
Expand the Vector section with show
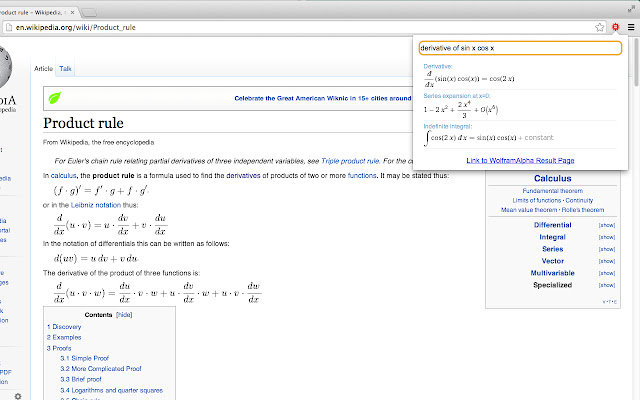(x=607, y=261)
